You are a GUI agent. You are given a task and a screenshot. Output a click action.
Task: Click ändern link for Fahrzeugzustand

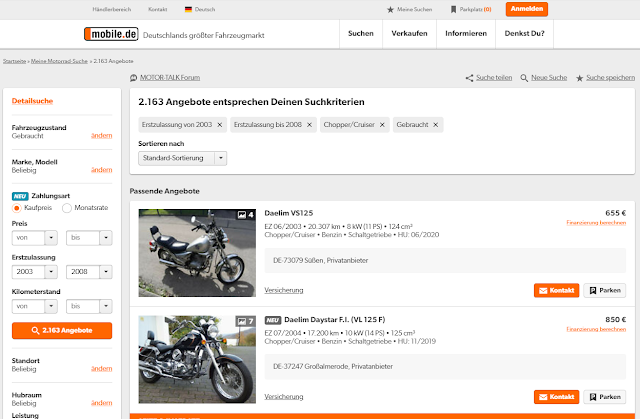point(102,135)
